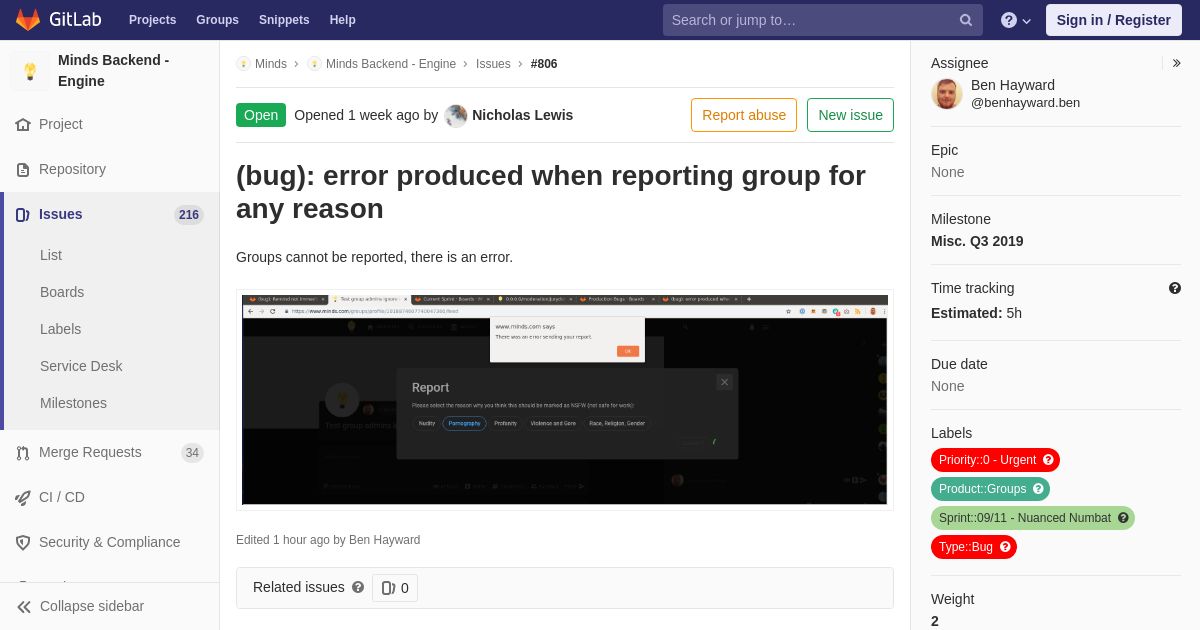Click the Issues icon in sidebar

point(23,215)
